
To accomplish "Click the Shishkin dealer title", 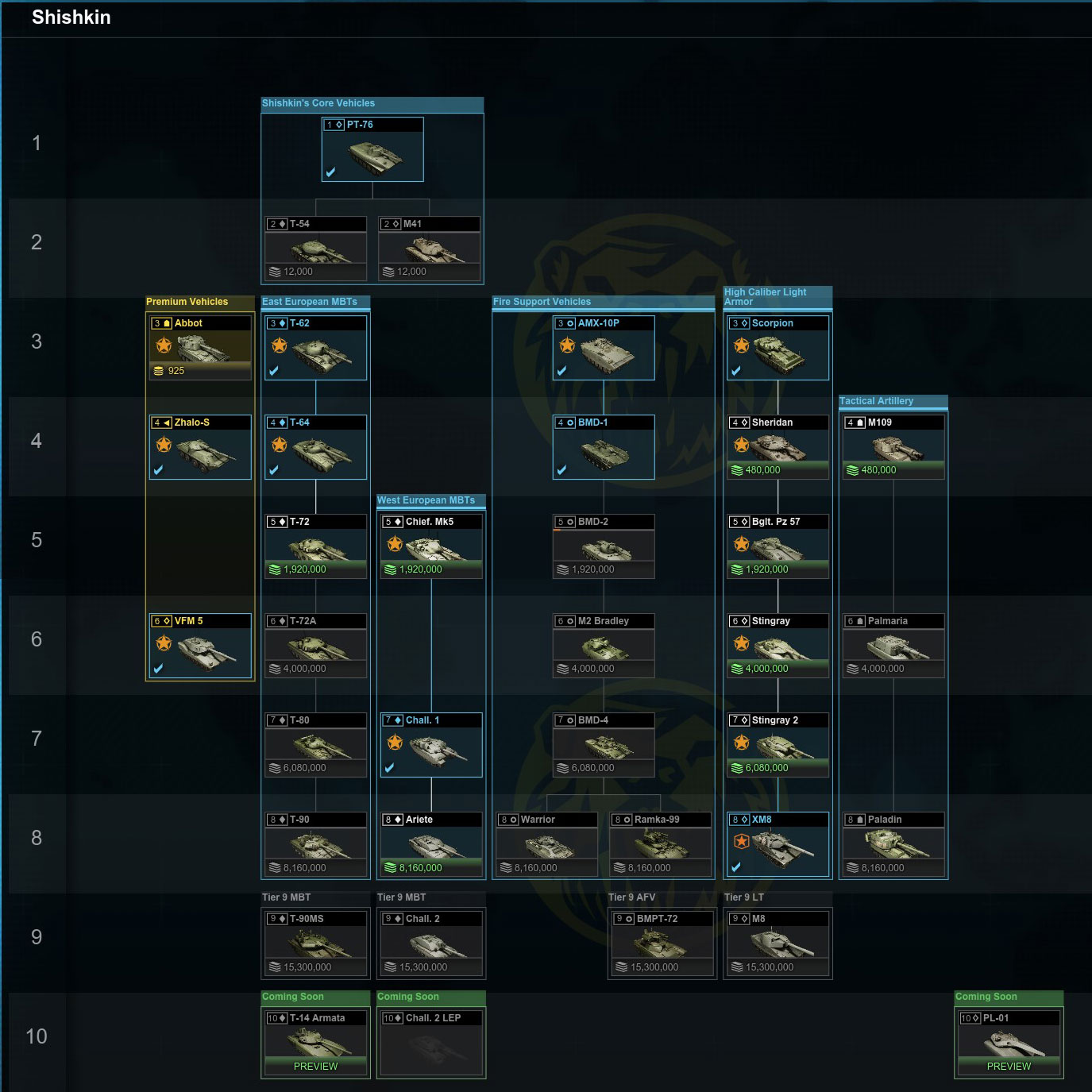I will coord(71,17).
